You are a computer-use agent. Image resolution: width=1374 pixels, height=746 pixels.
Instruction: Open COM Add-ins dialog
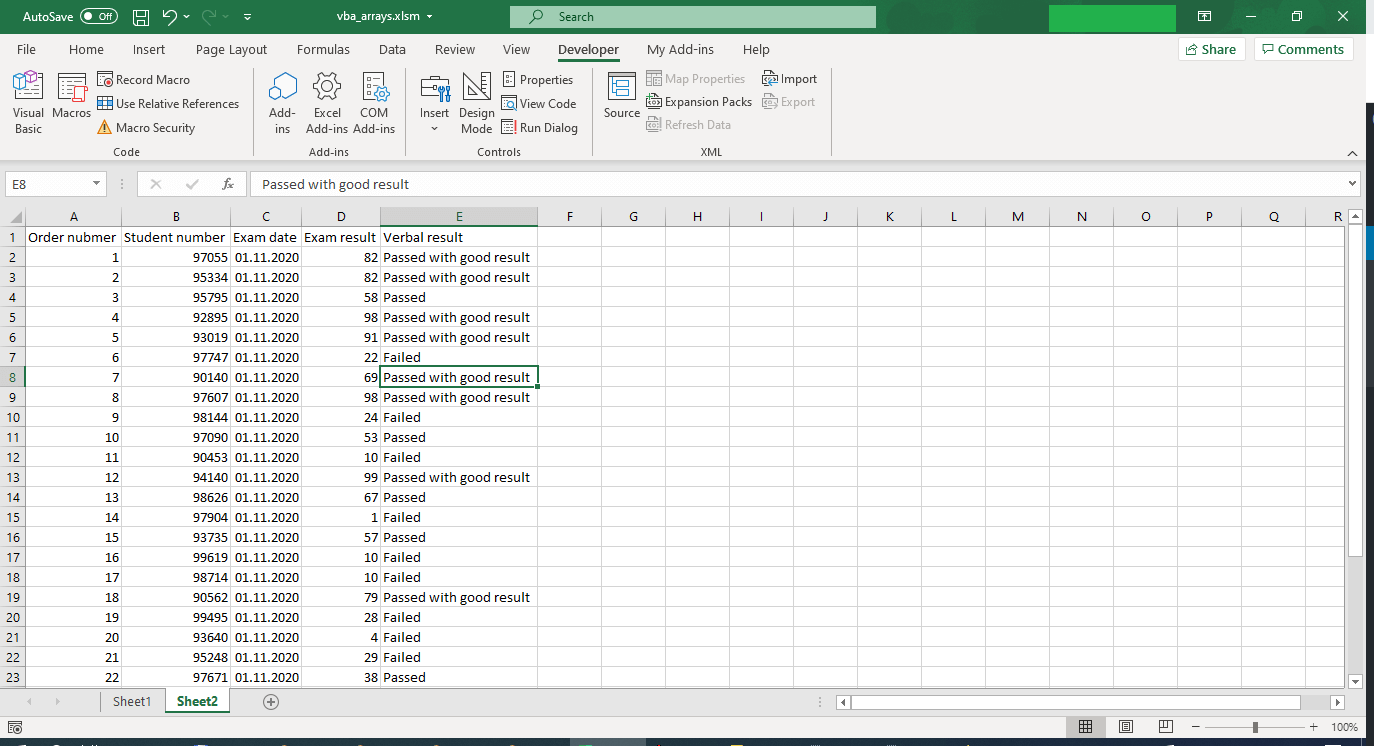click(x=374, y=102)
